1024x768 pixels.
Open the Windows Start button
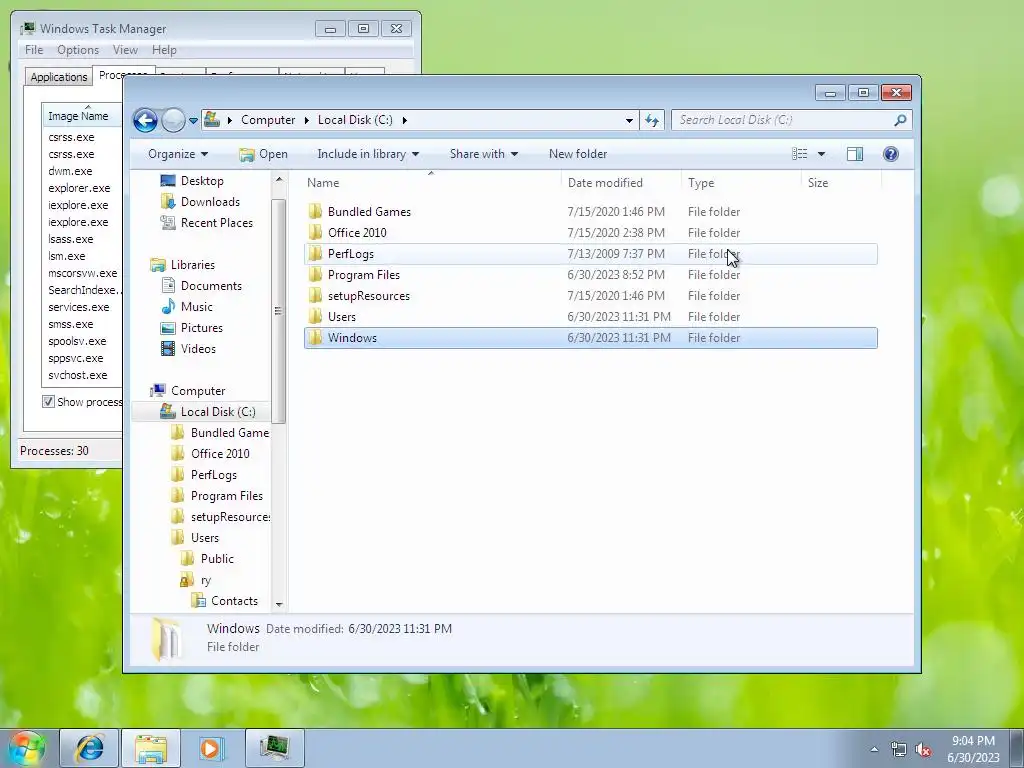click(x=26, y=748)
